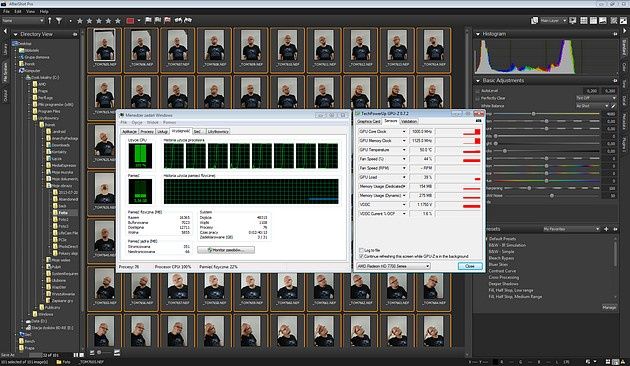The width and height of the screenshot is (630, 366).
Task: Click the layers copy icon left of Main Layer
Action: [534, 20]
